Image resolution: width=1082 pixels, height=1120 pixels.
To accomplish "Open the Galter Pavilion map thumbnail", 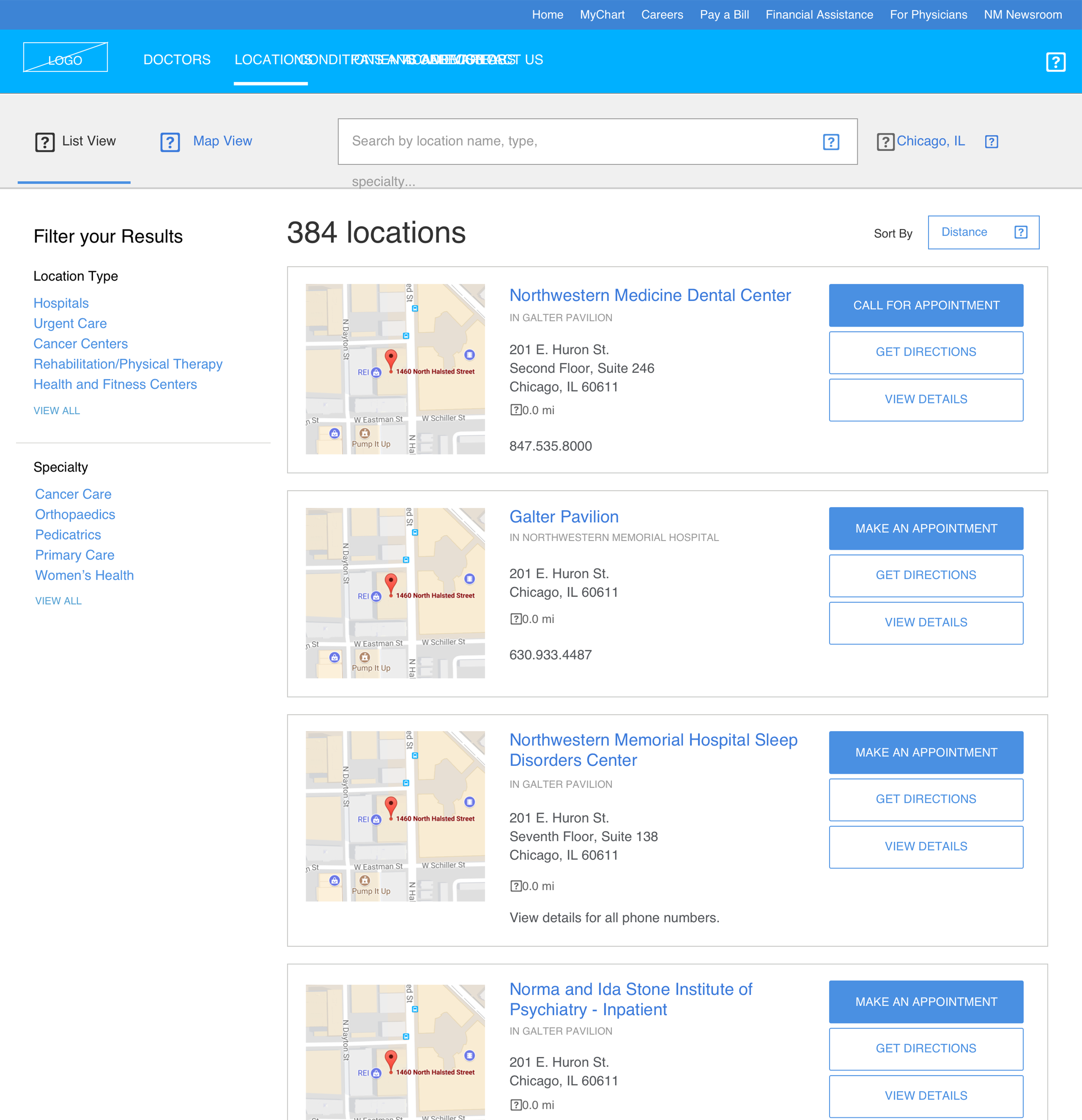I will point(395,593).
